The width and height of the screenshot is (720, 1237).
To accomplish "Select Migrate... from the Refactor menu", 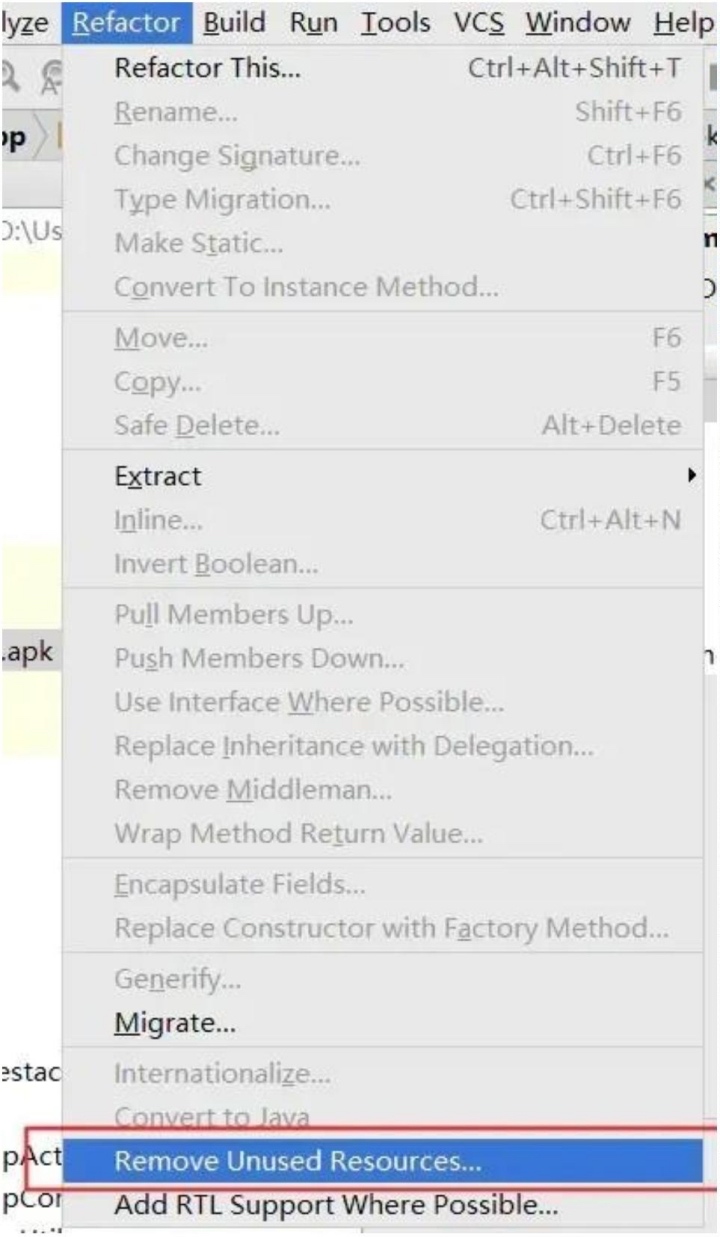I will (x=175, y=1023).
